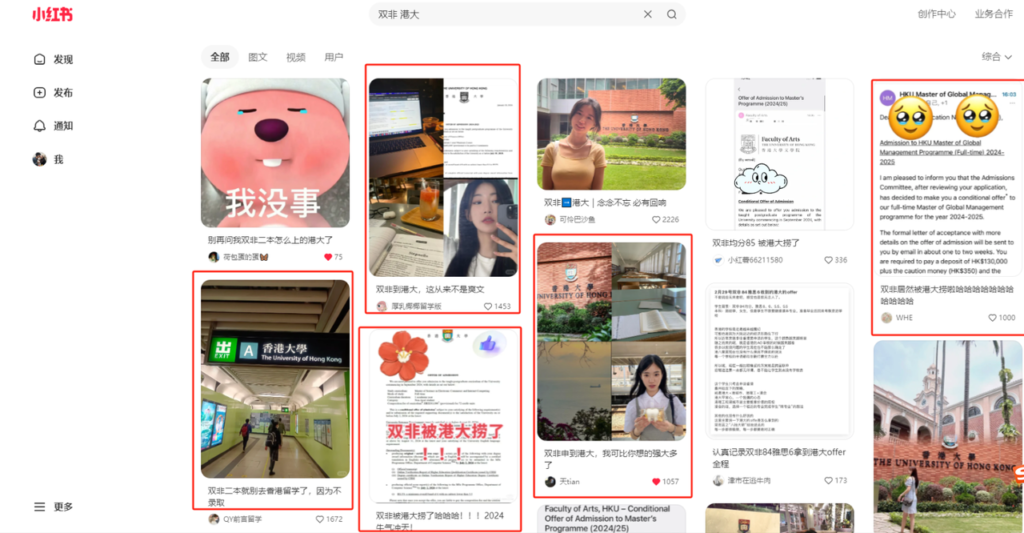Open post titled 双非居然被港大捞啦哈哈哈

click(x=947, y=295)
